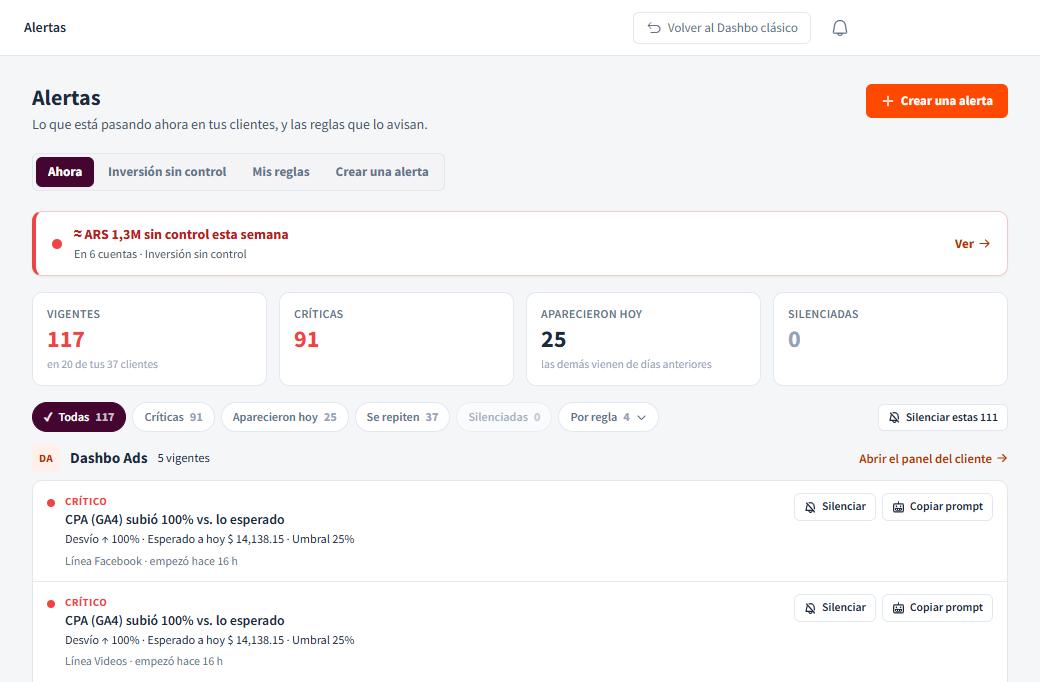Screen dimensions: 1040x682
Task: Copy prompt for the Línea Videos alert
Action: 937,608
